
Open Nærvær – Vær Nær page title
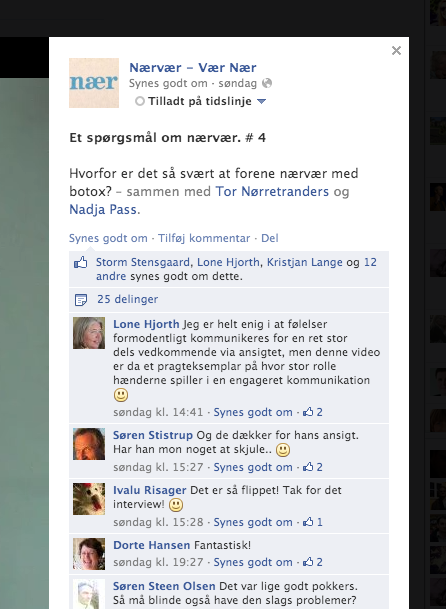(x=193, y=68)
